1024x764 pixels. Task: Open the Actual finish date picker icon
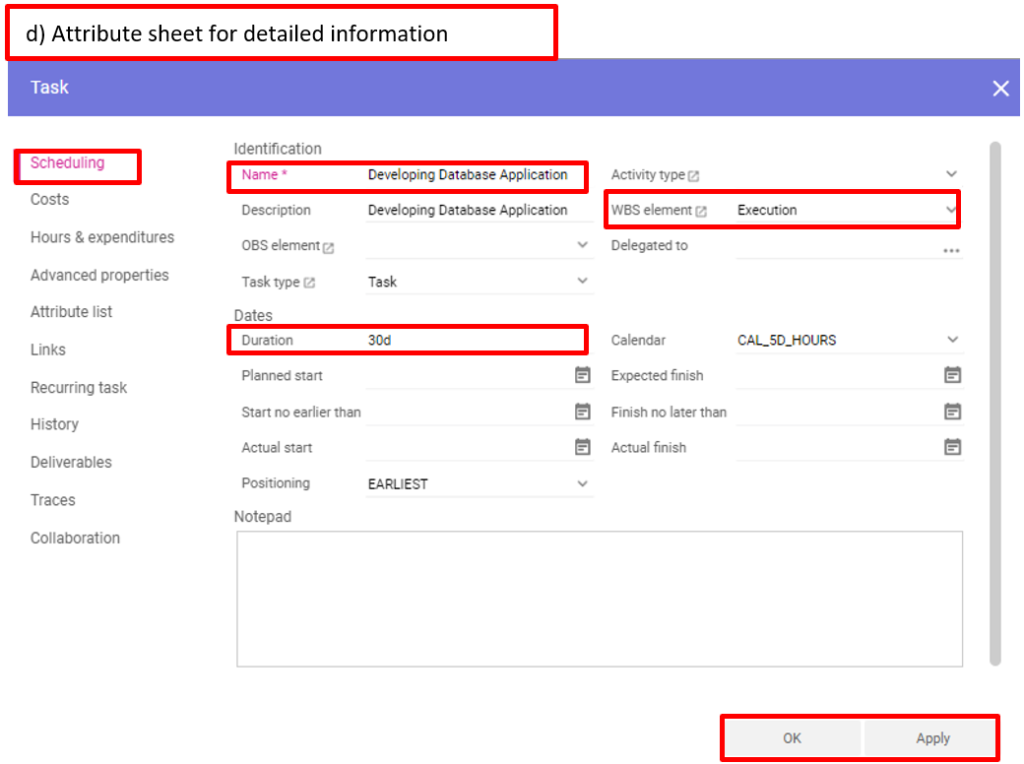pyautogui.click(x=952, y=447)
